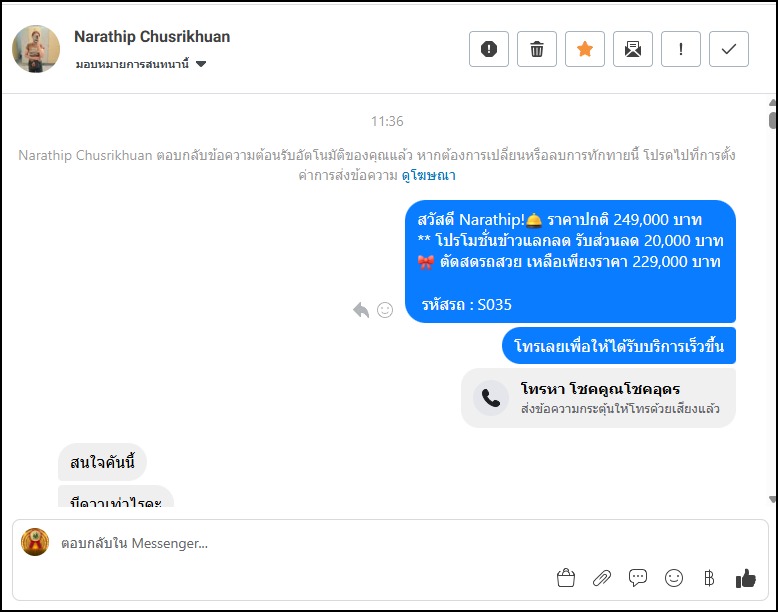This screenshot has width=778, height=612.
Task: Mark conversation as spam with exclamation icon
Action: [489, 49]
